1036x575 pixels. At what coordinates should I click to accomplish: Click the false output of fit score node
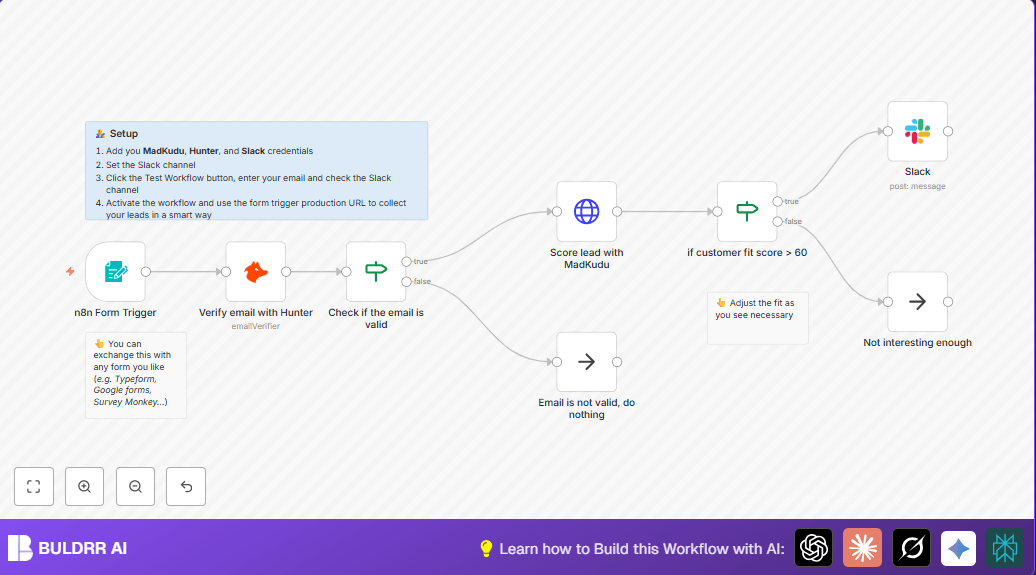coord(778,221)
